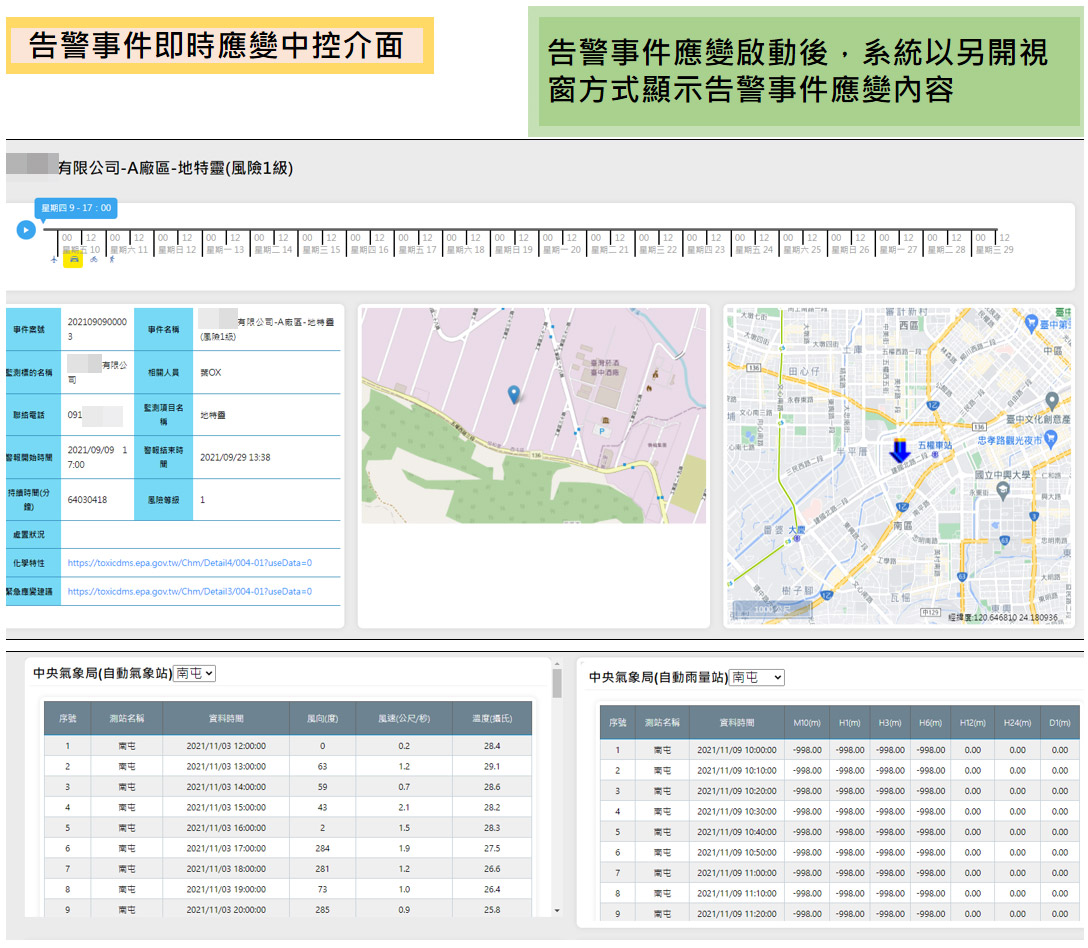Click the 風向(度) column header

pyautogui.click(x=323, y=718)
